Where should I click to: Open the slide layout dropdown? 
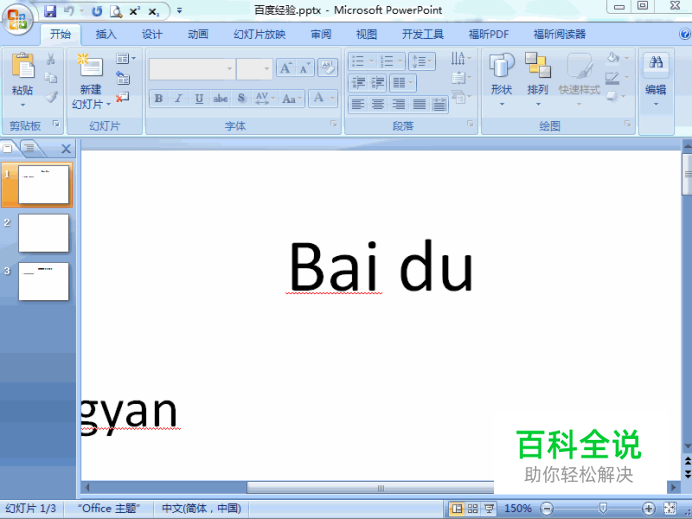pos(126,59)
